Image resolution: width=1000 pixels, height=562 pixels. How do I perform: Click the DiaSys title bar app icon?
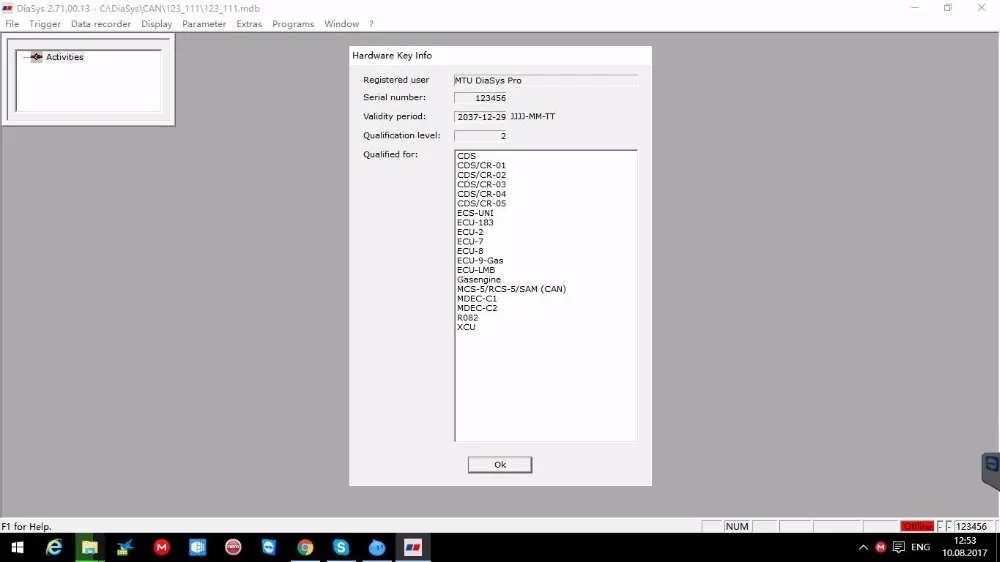[x=7, y=8]
